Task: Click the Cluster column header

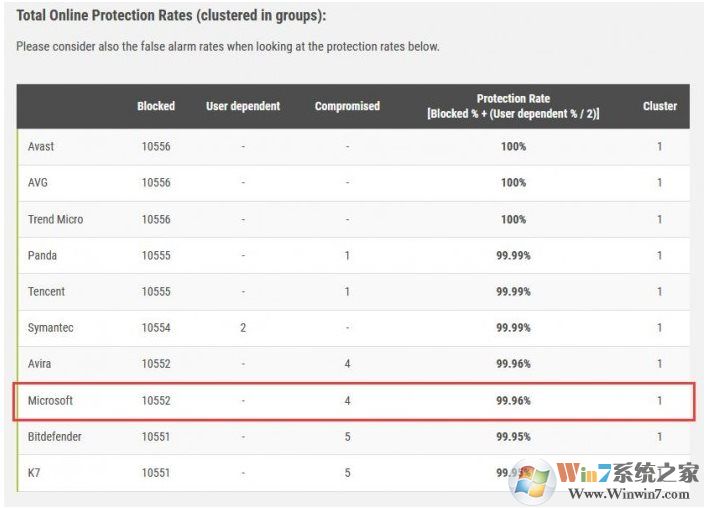Action: 659,106
